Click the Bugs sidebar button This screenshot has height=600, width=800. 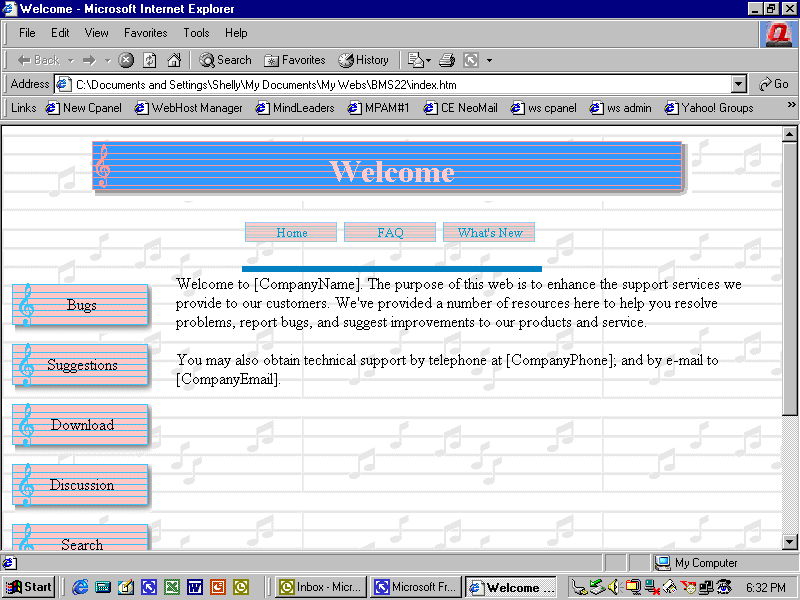(80, 305)
